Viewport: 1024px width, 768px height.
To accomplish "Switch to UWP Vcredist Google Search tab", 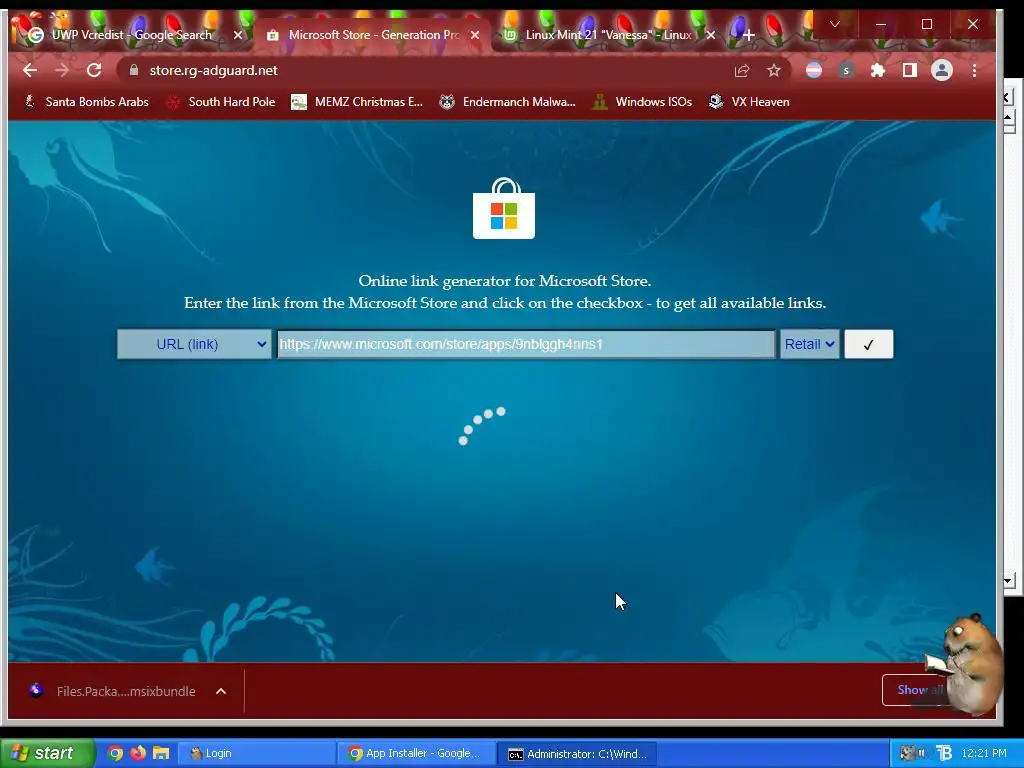I will tap(132, 35).
